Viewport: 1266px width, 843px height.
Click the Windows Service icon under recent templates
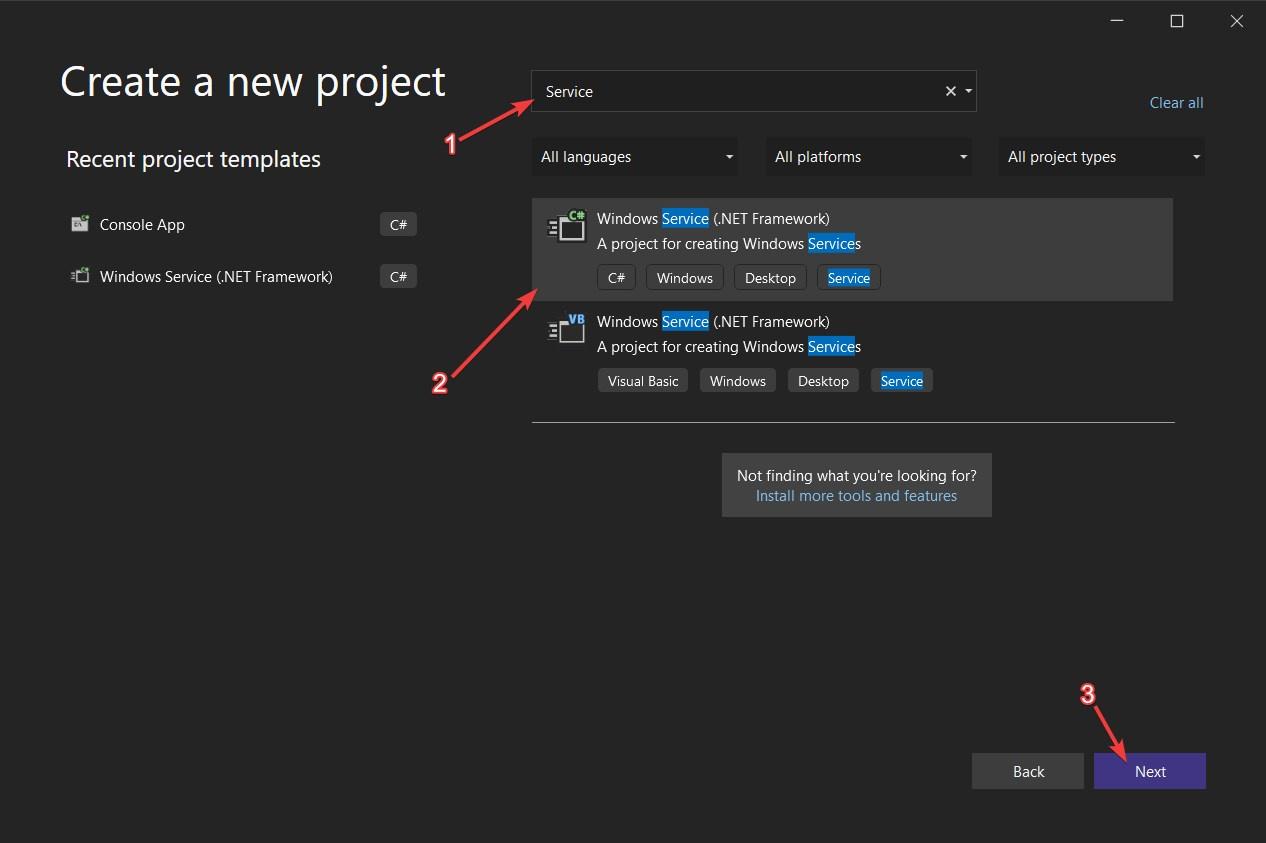point(79,276)
